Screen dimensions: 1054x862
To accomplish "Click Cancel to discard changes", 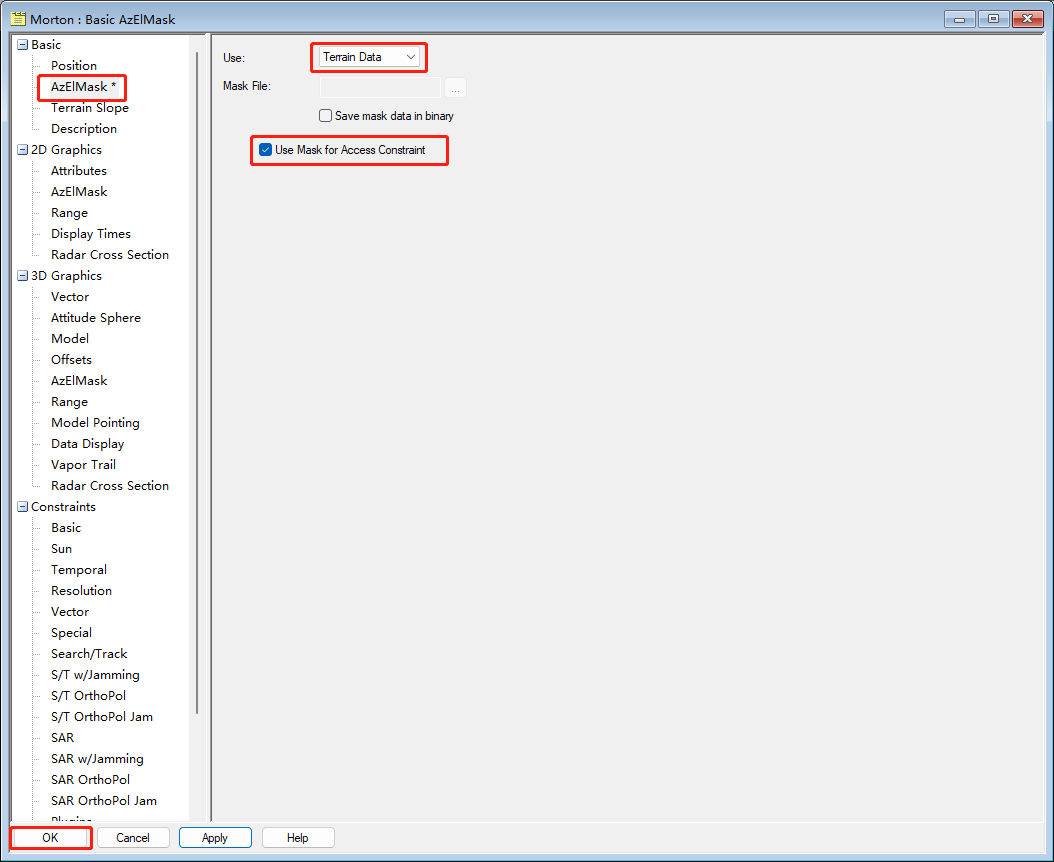I will (x=133, y=837).
